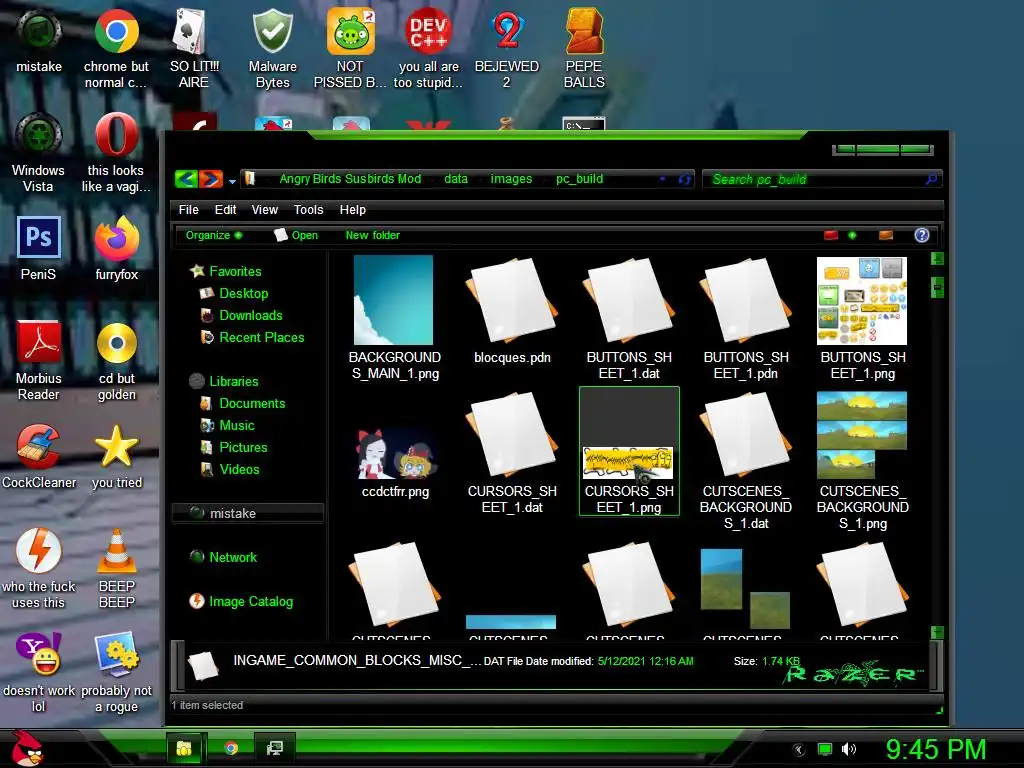Viewport: 1024px width, 768px height.
Task: Open the File menu
Action: click(x=188, y=210)
